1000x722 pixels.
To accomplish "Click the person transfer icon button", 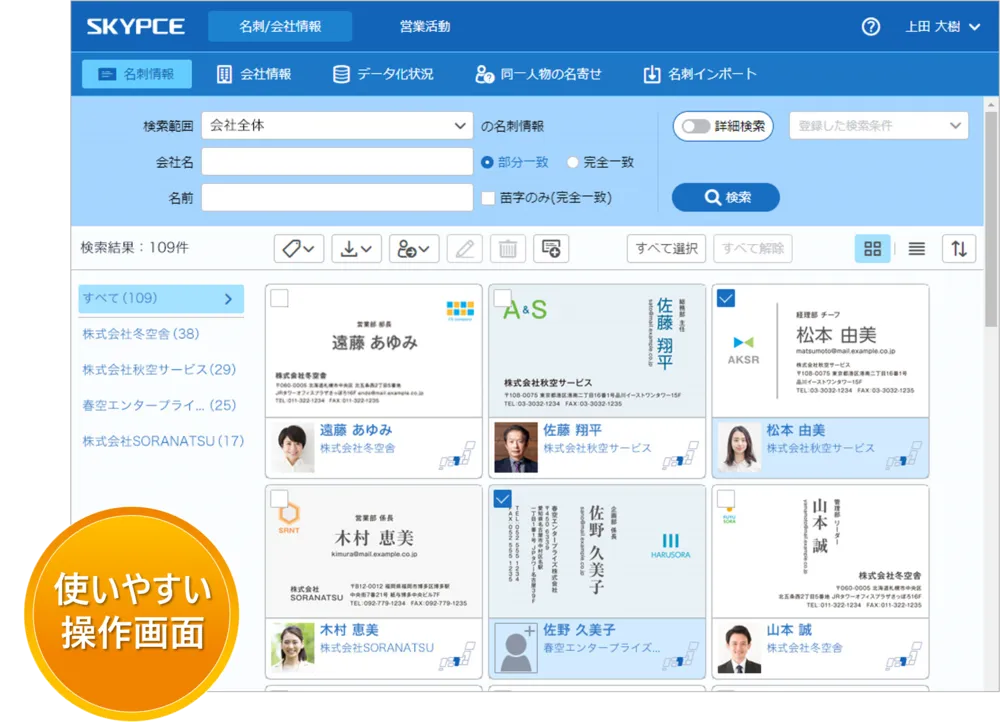I will point(414,249).
